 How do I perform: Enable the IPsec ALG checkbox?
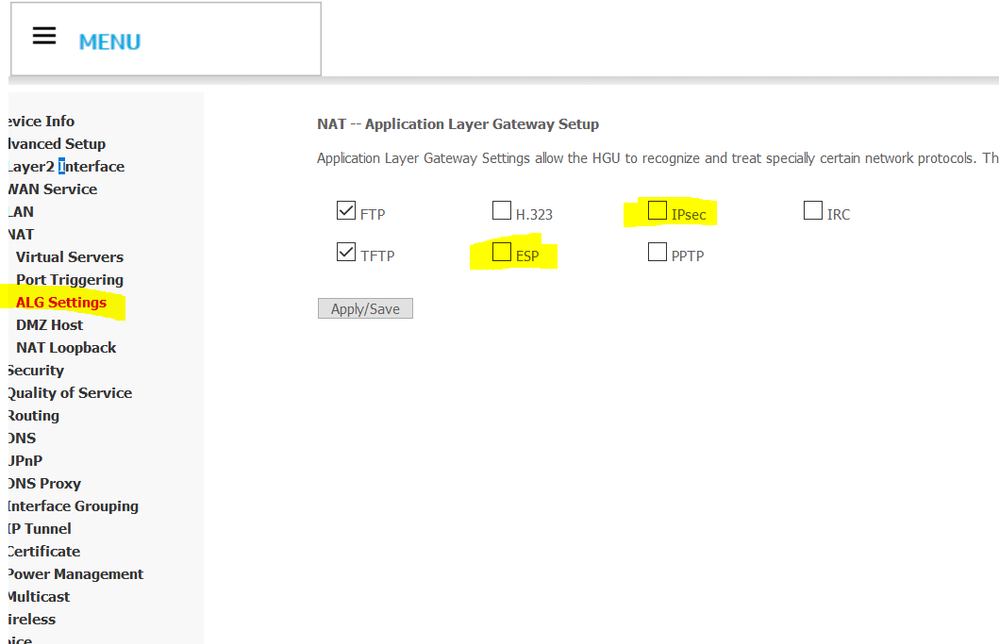tap(657, 211)
